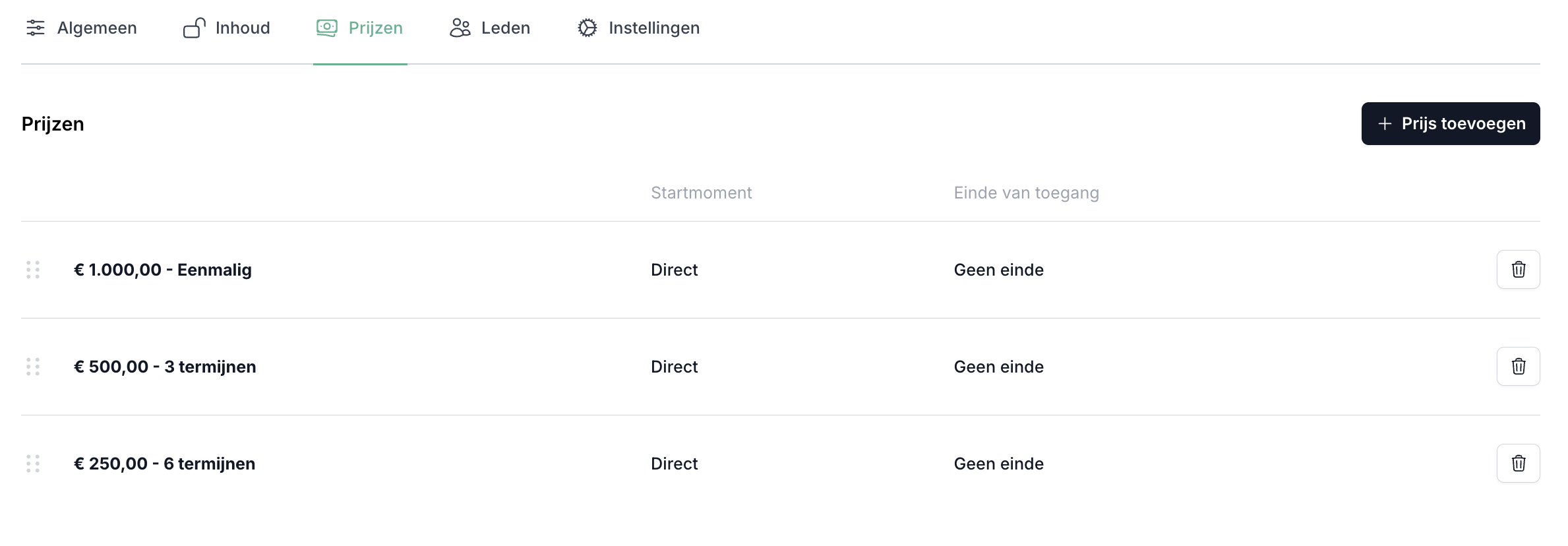Go to the Leden tab
Image resolution: width=1568 pixels, height=546 pixels.
[505, 28]
